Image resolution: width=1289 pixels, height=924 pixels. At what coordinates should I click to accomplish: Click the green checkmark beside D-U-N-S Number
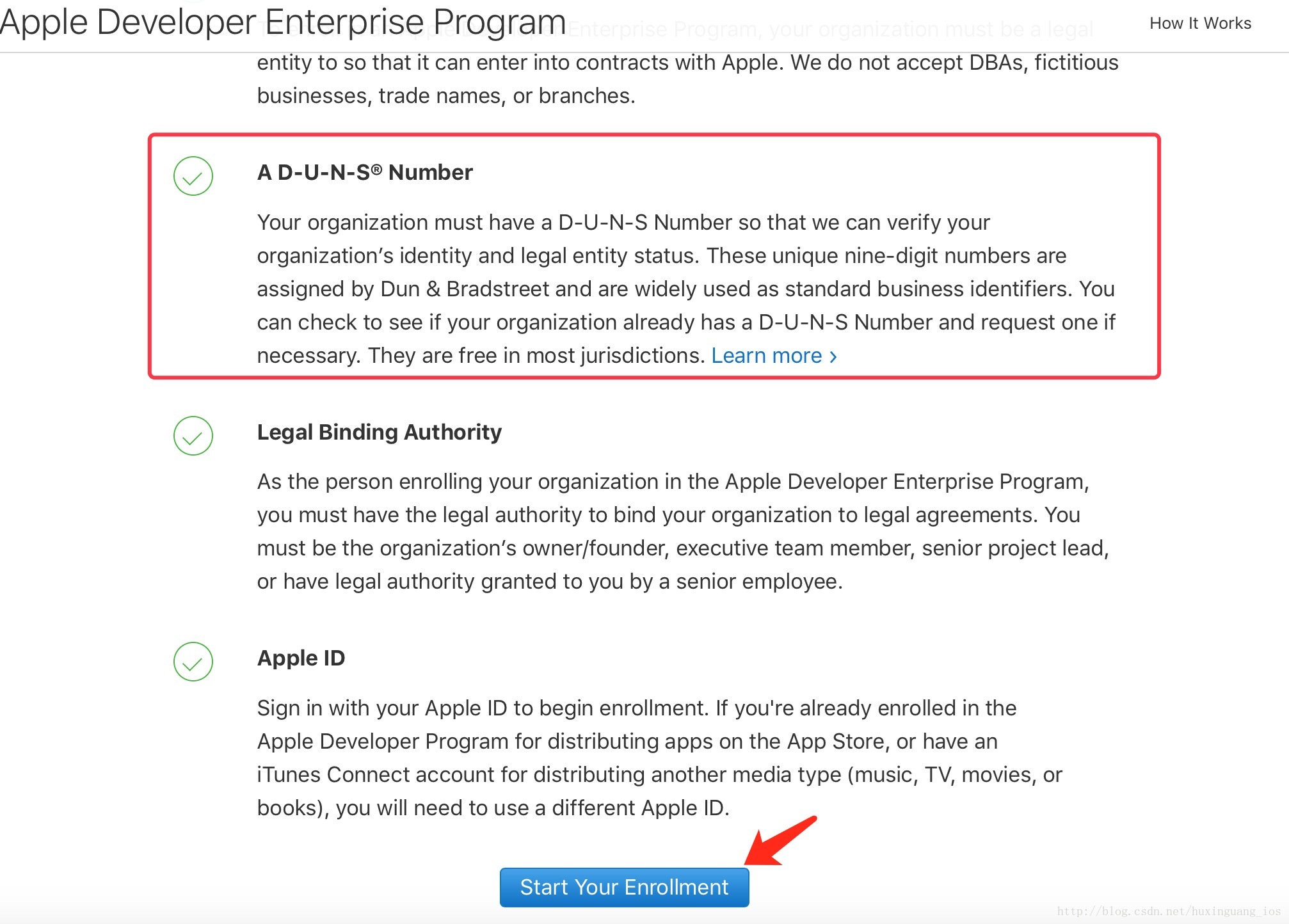click(193, 176)
